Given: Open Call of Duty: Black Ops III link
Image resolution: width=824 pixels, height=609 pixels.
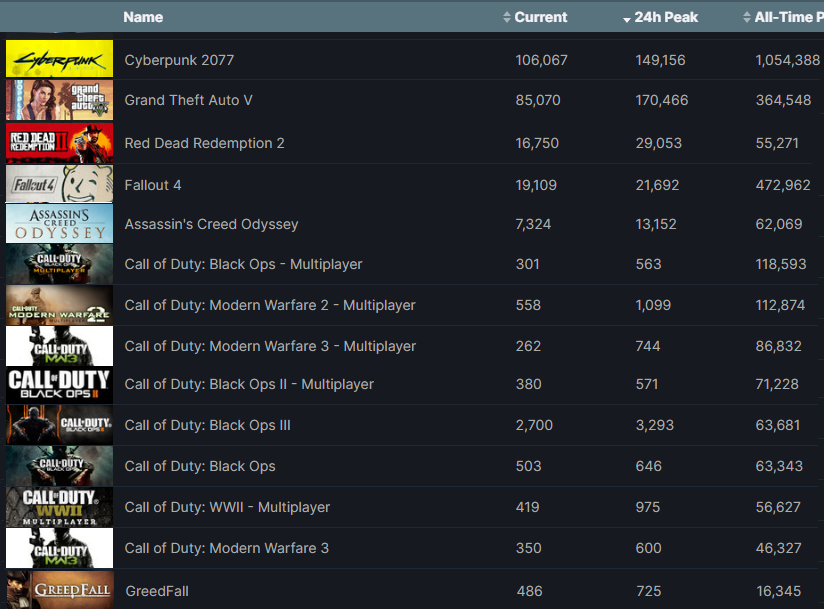Looking at the screenshot, I should coord(208,425).
